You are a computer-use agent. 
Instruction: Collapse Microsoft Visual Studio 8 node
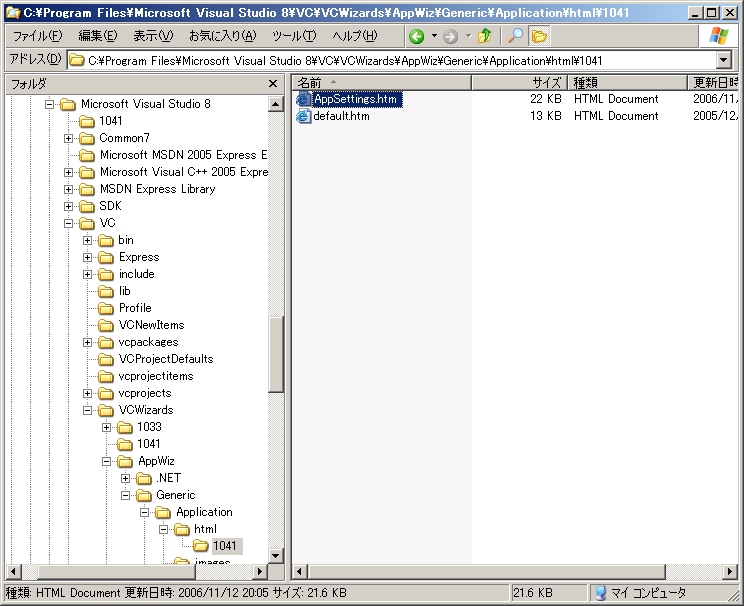[49, 104]
